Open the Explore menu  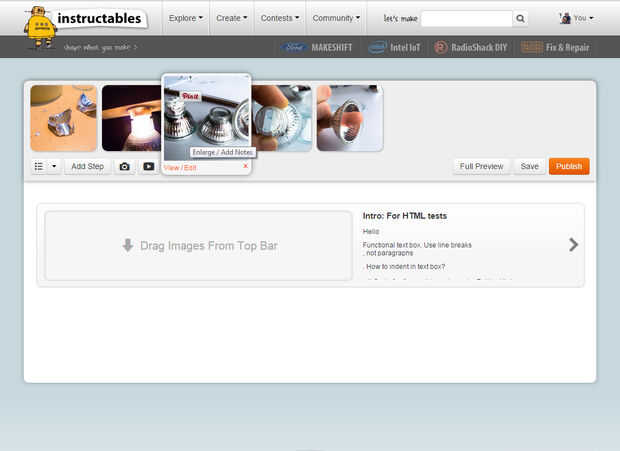click(185, 18)
